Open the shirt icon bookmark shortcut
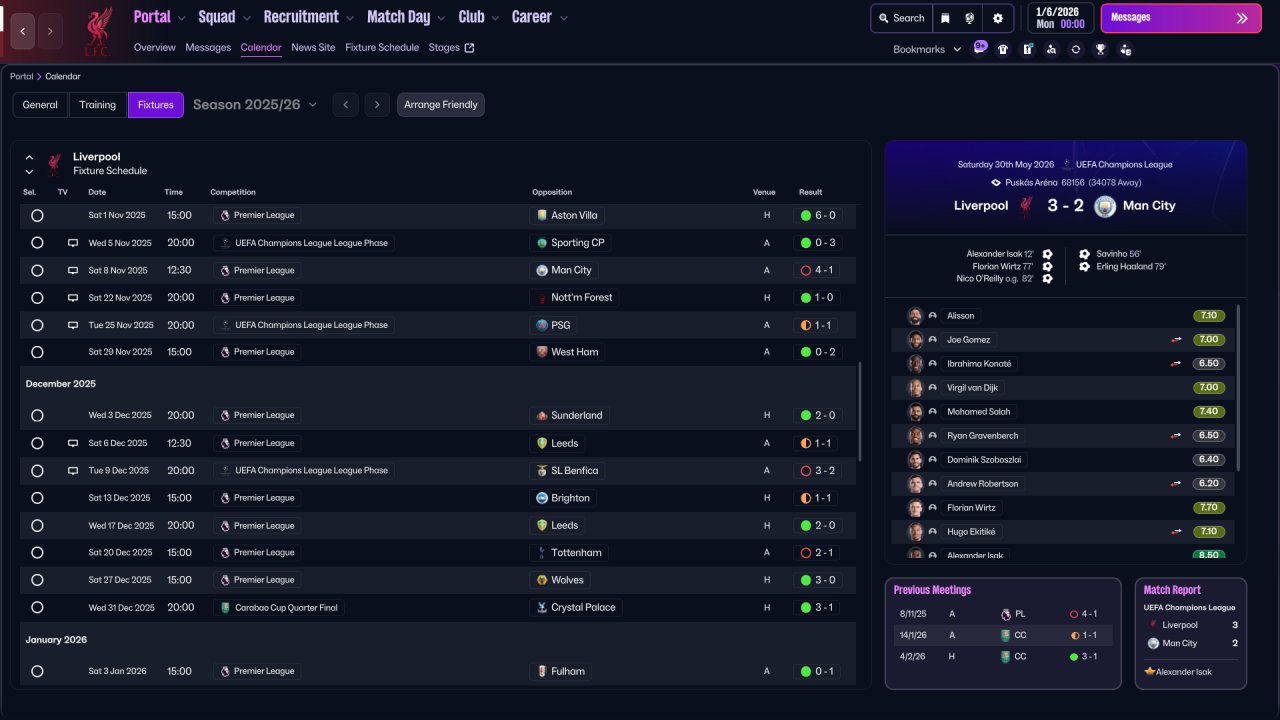The height and width of the screenshot is (720, 1280). click(1003, 49)
